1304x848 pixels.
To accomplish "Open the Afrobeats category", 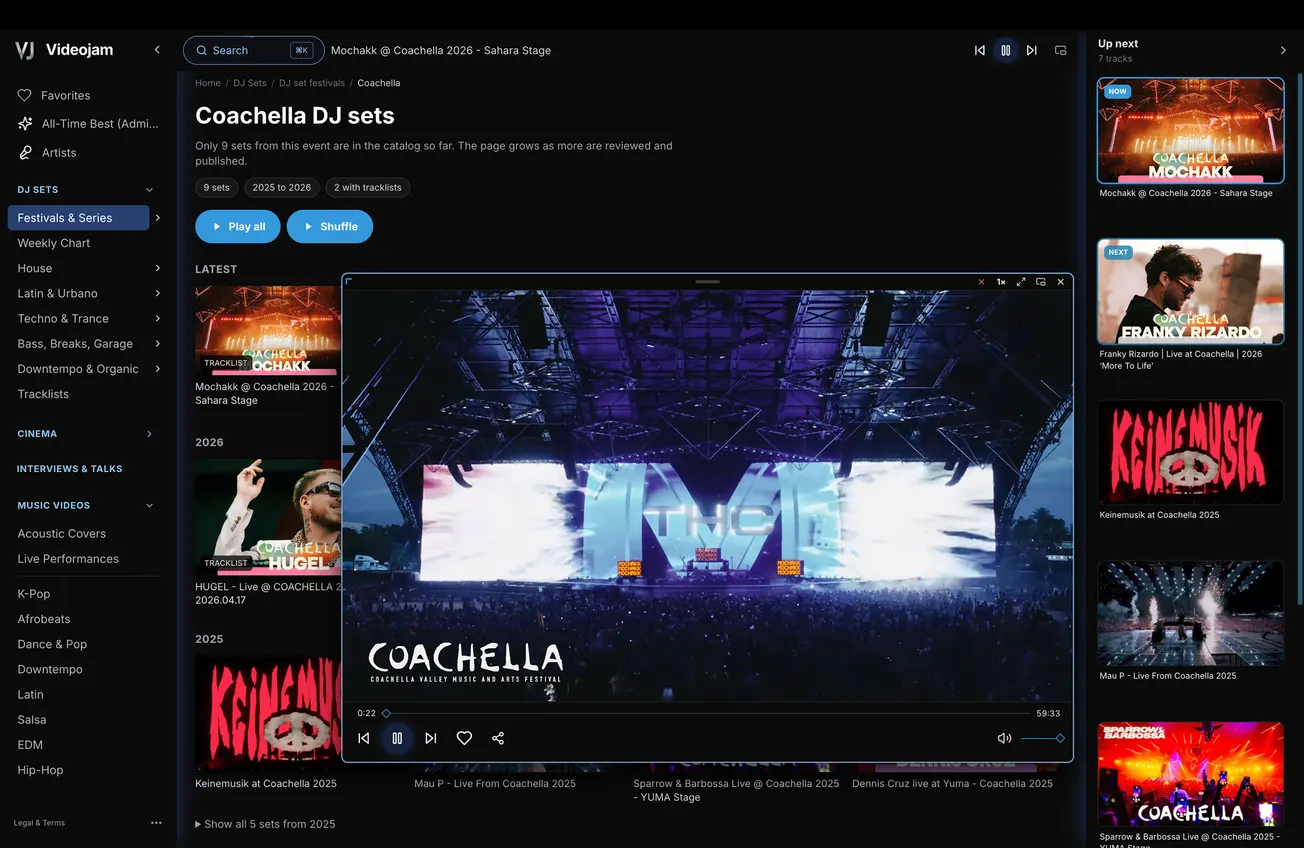I will 44,619.
